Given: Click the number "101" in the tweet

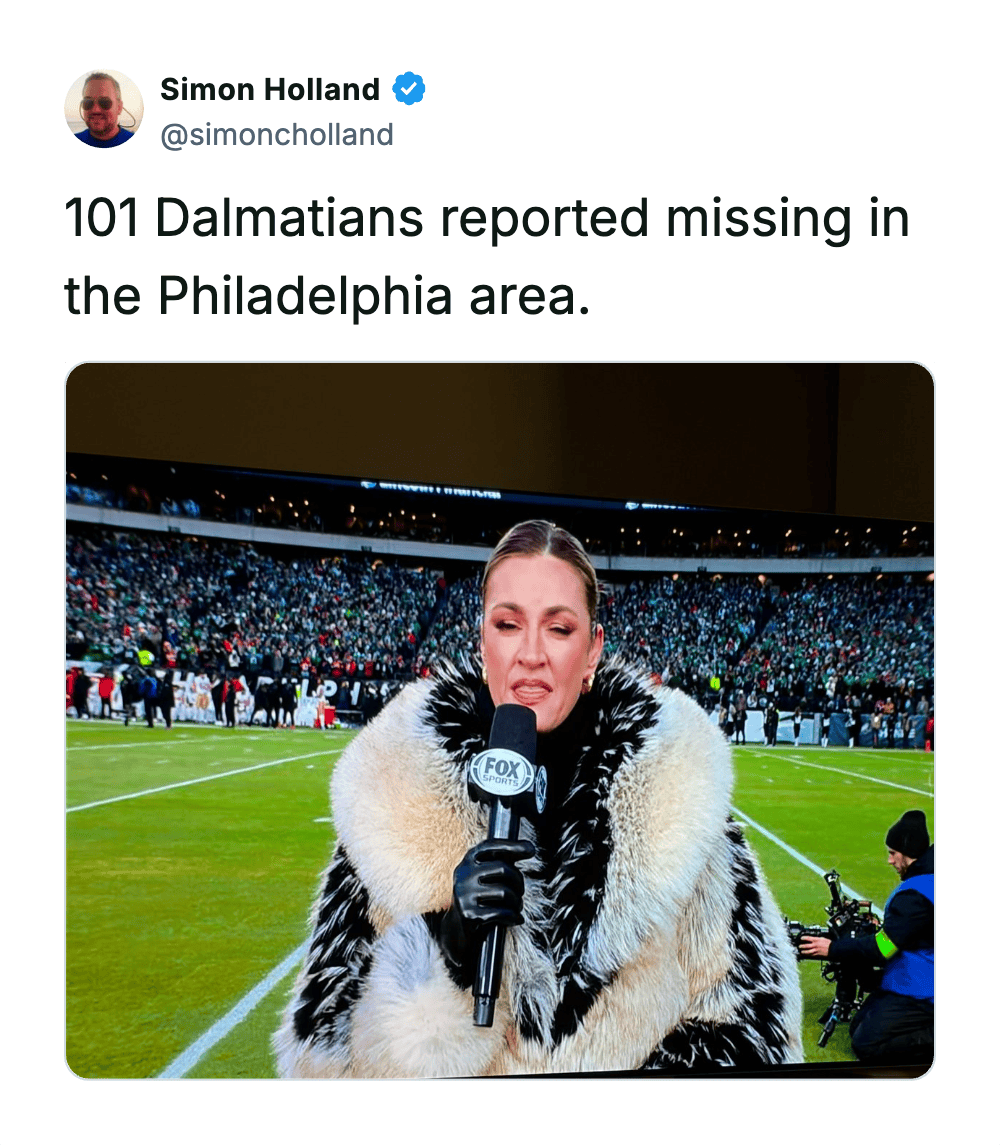Looking at the screenshot, I should point(102,218).
